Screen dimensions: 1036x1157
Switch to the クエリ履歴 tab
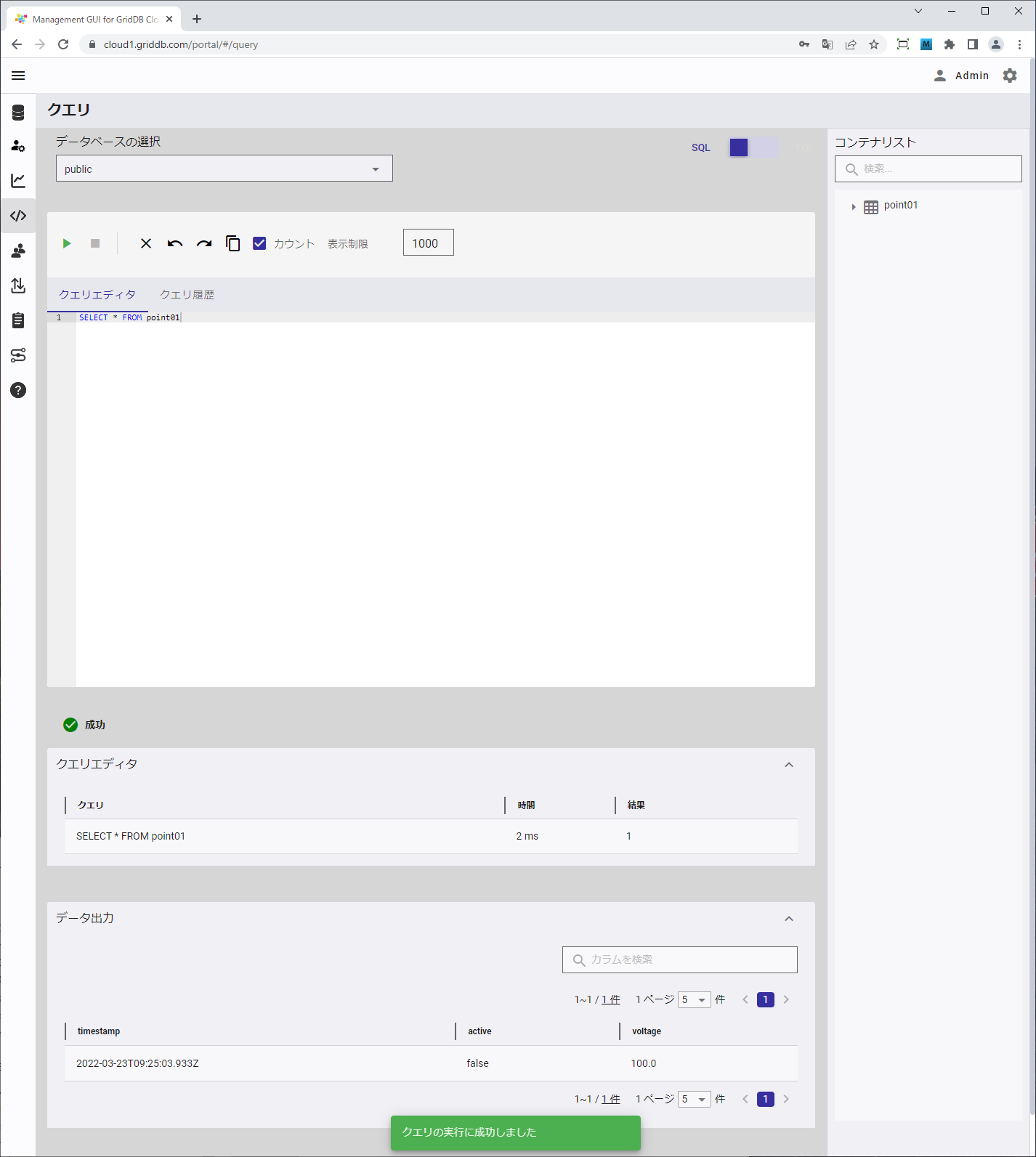187,295
